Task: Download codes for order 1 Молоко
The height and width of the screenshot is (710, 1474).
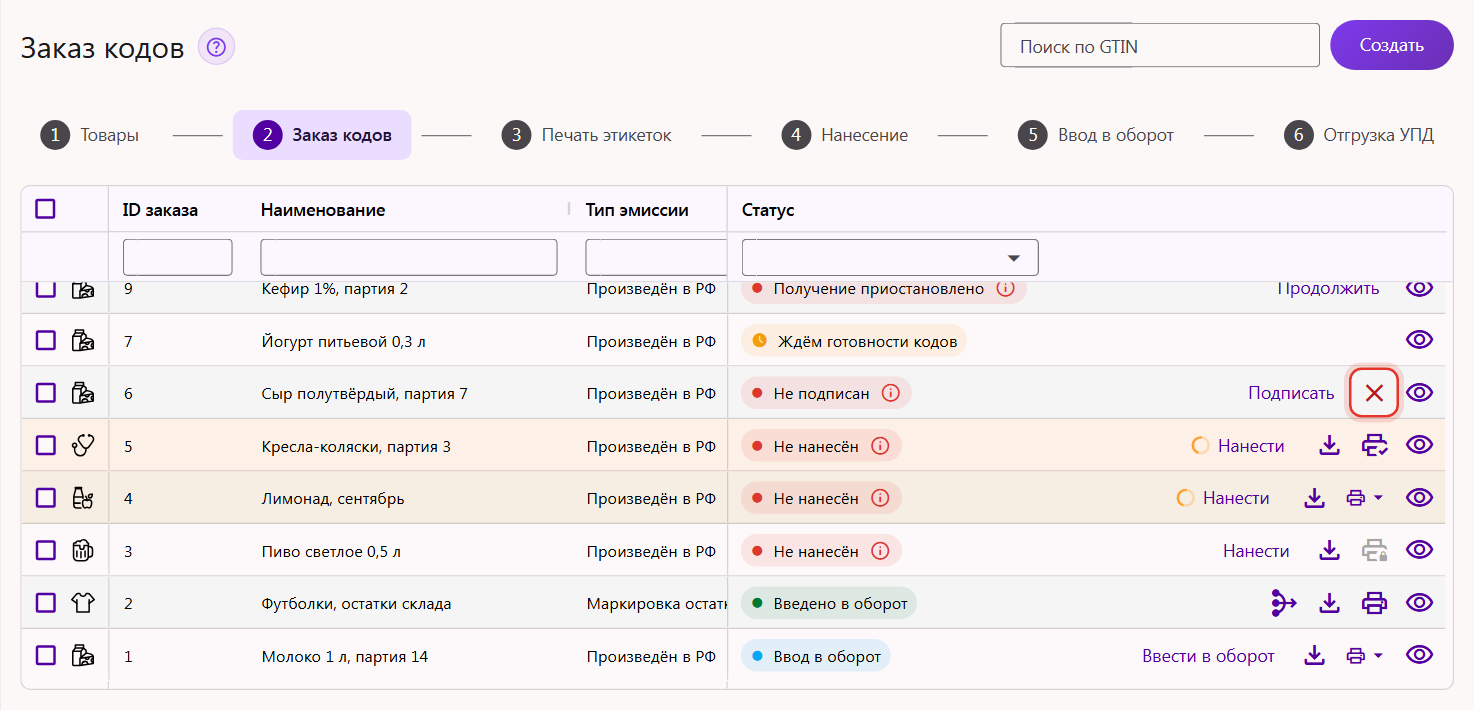Action: (x=1314, y=656)
